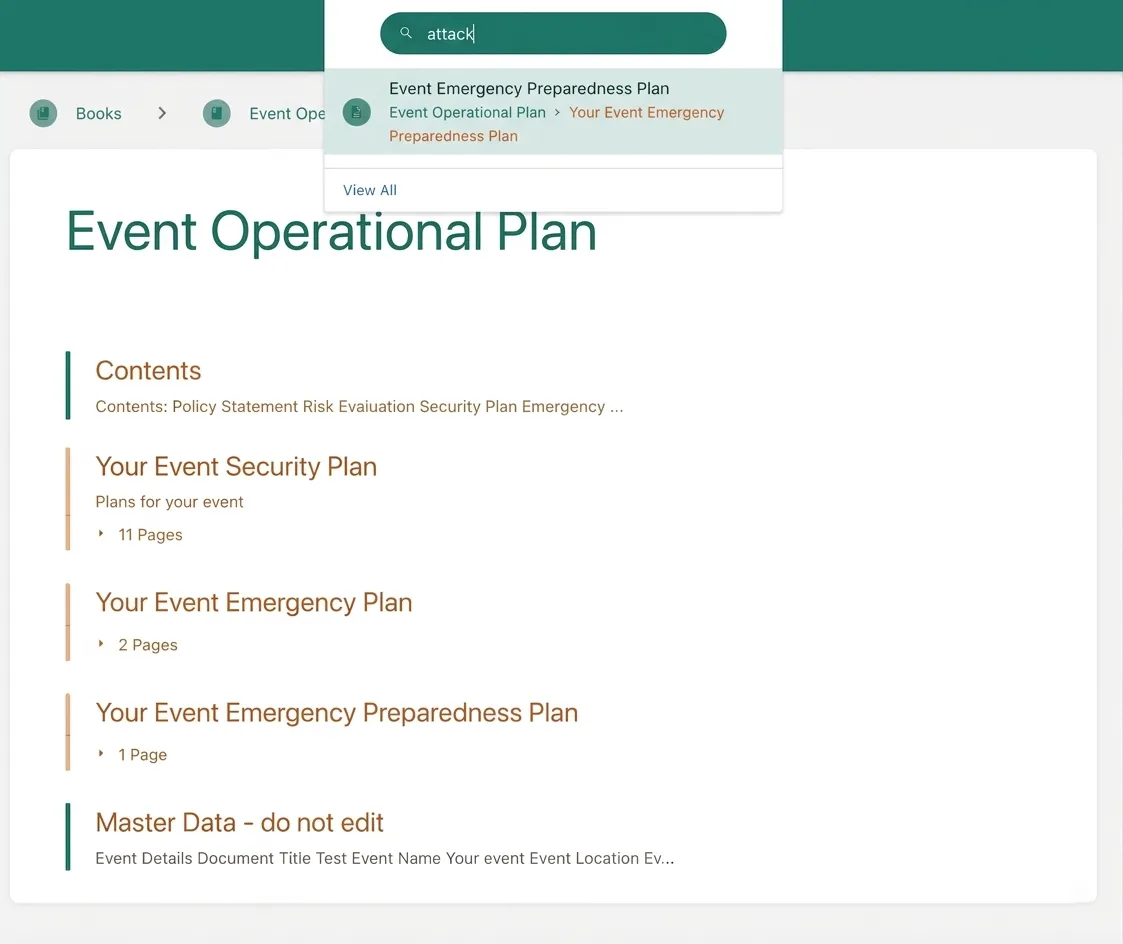This screenshot has width=1123, height=944.
Task: Open Your Event Emergency Plan chapter
Action: click(254, 602)
